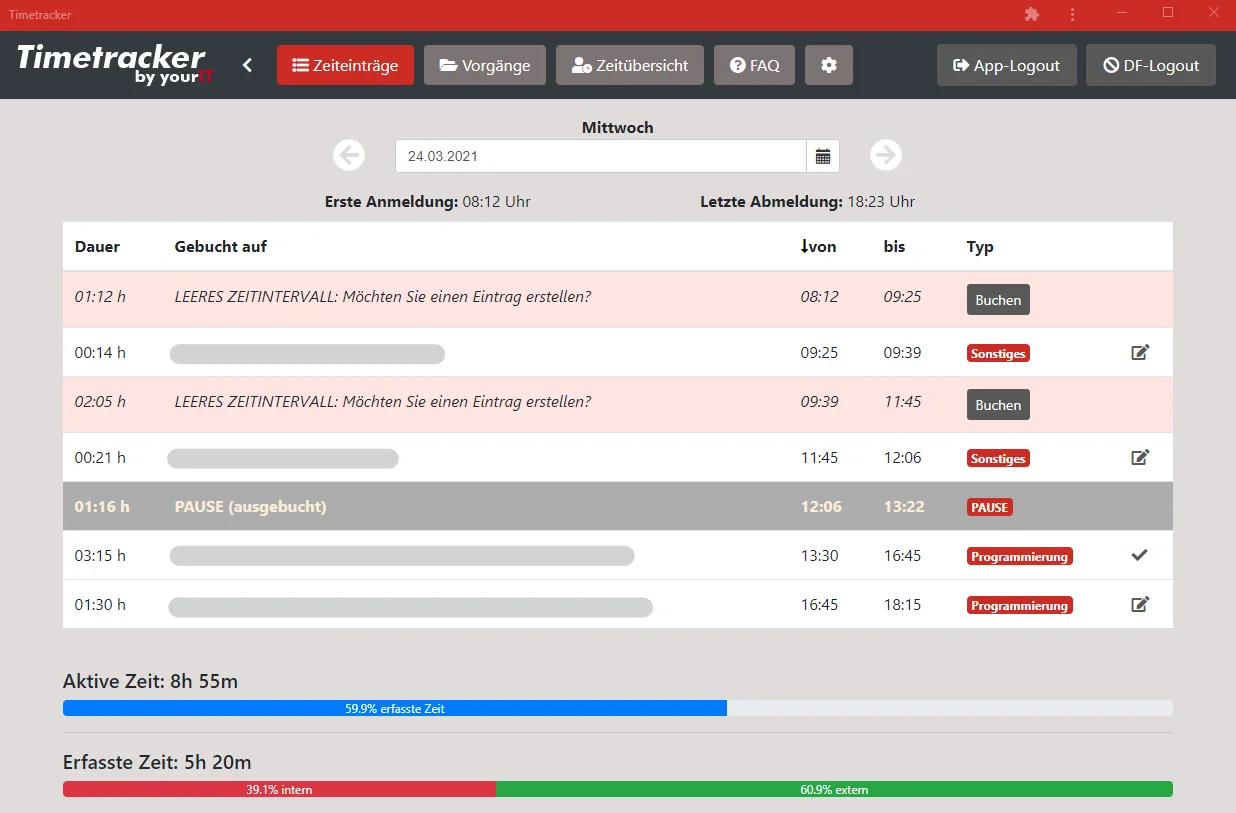
Task: Open the Zeitübersicht view
Action: coord(629,65)
